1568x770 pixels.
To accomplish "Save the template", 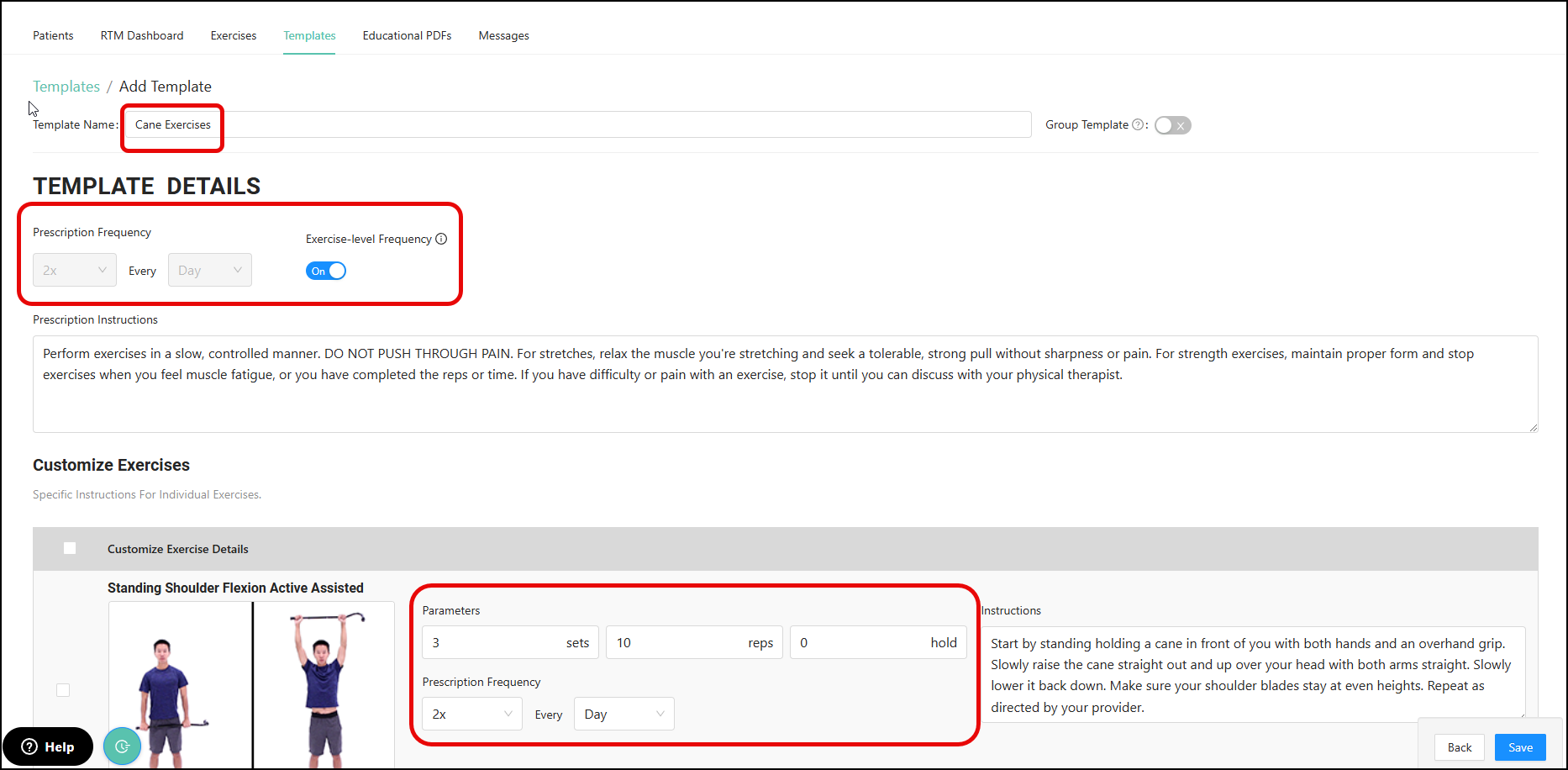I will pos(1520,747).
